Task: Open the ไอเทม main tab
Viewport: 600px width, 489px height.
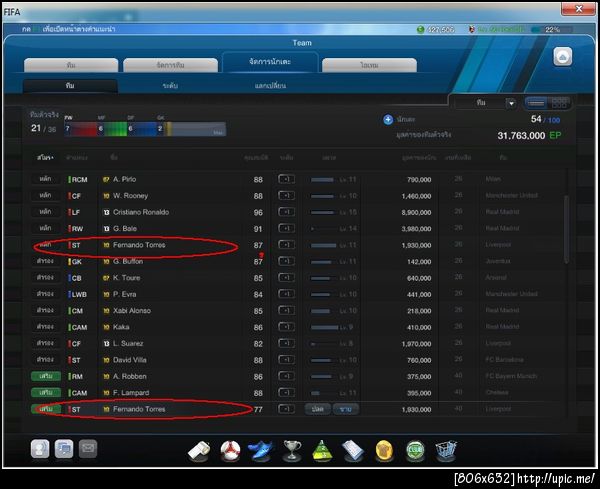Action: point(369,65)
